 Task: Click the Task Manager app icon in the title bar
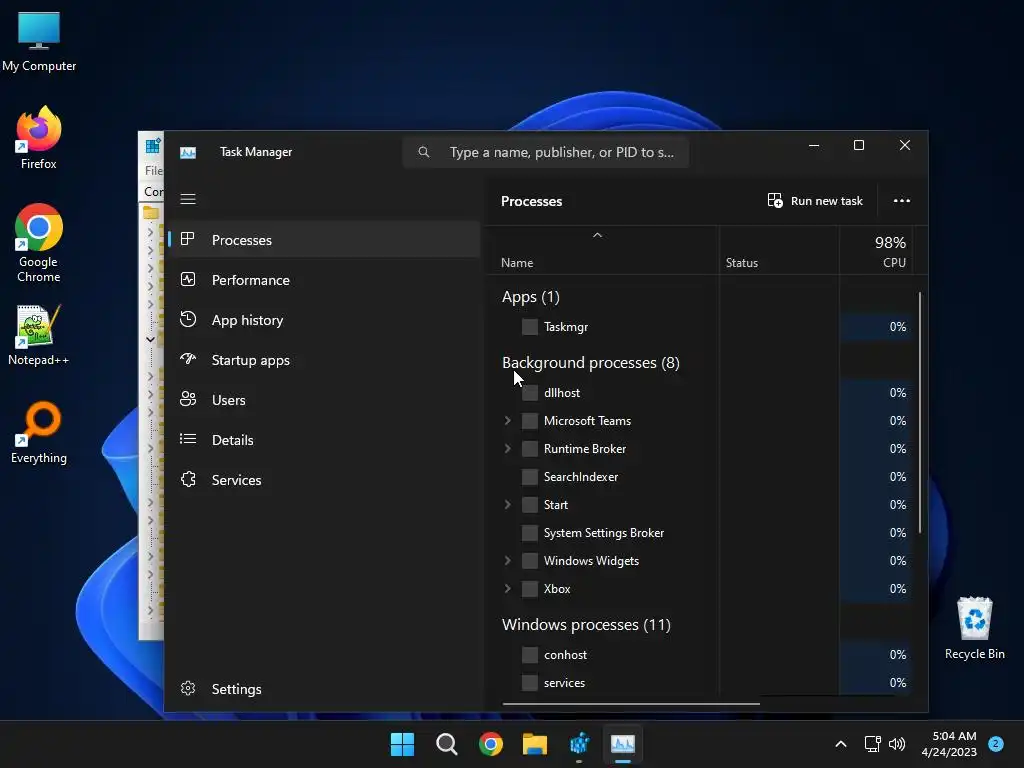coord(188,152)
